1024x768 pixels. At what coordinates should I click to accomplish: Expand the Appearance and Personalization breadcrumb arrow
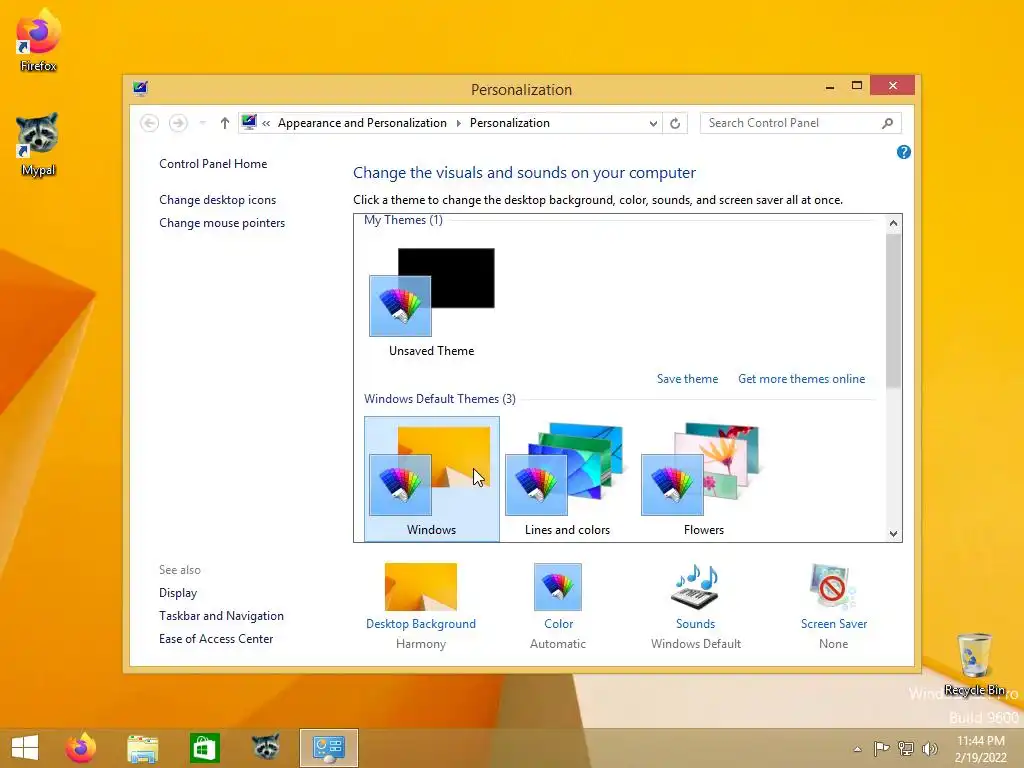[458, 123]
